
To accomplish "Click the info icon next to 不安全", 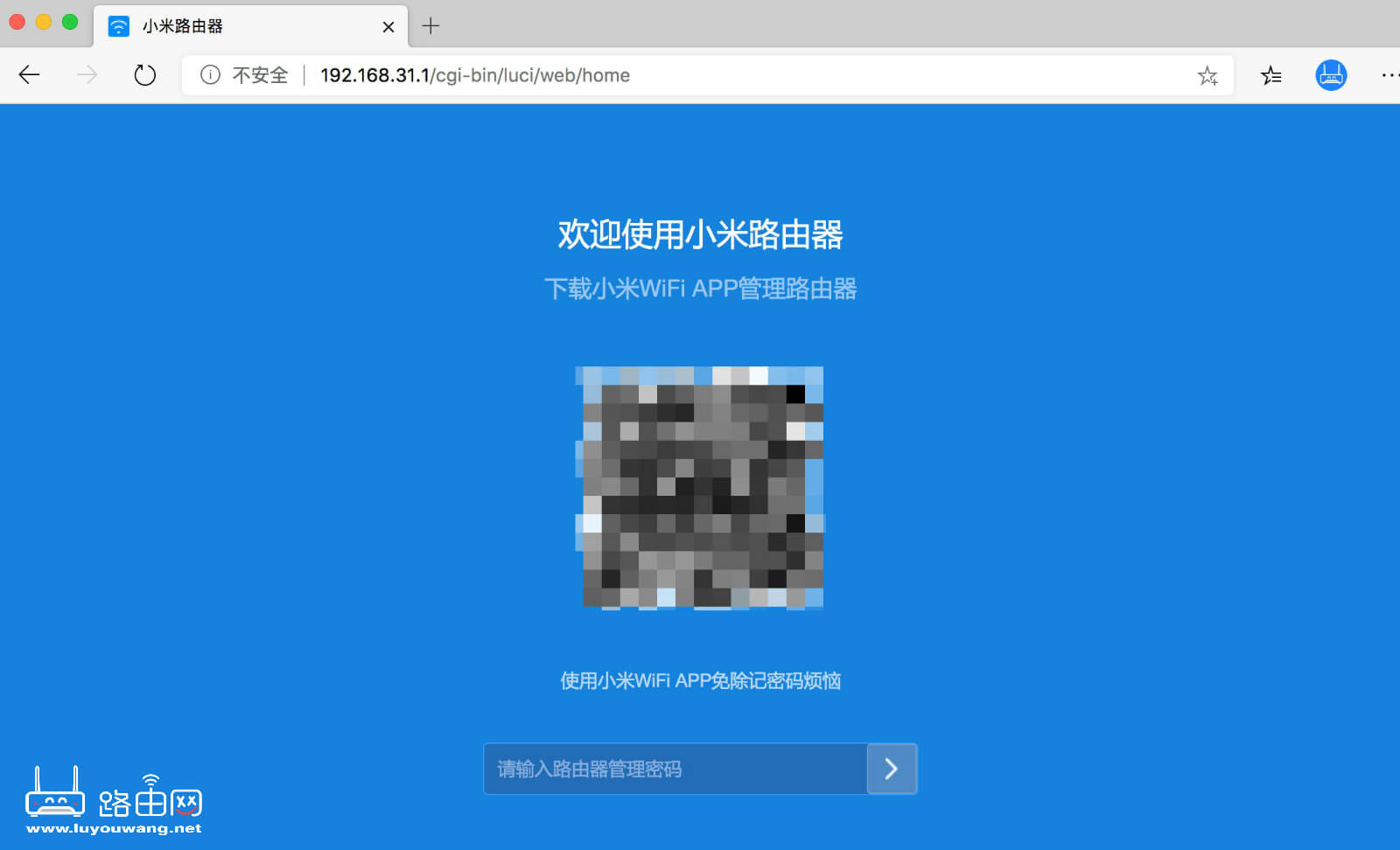I will [210, 75].
